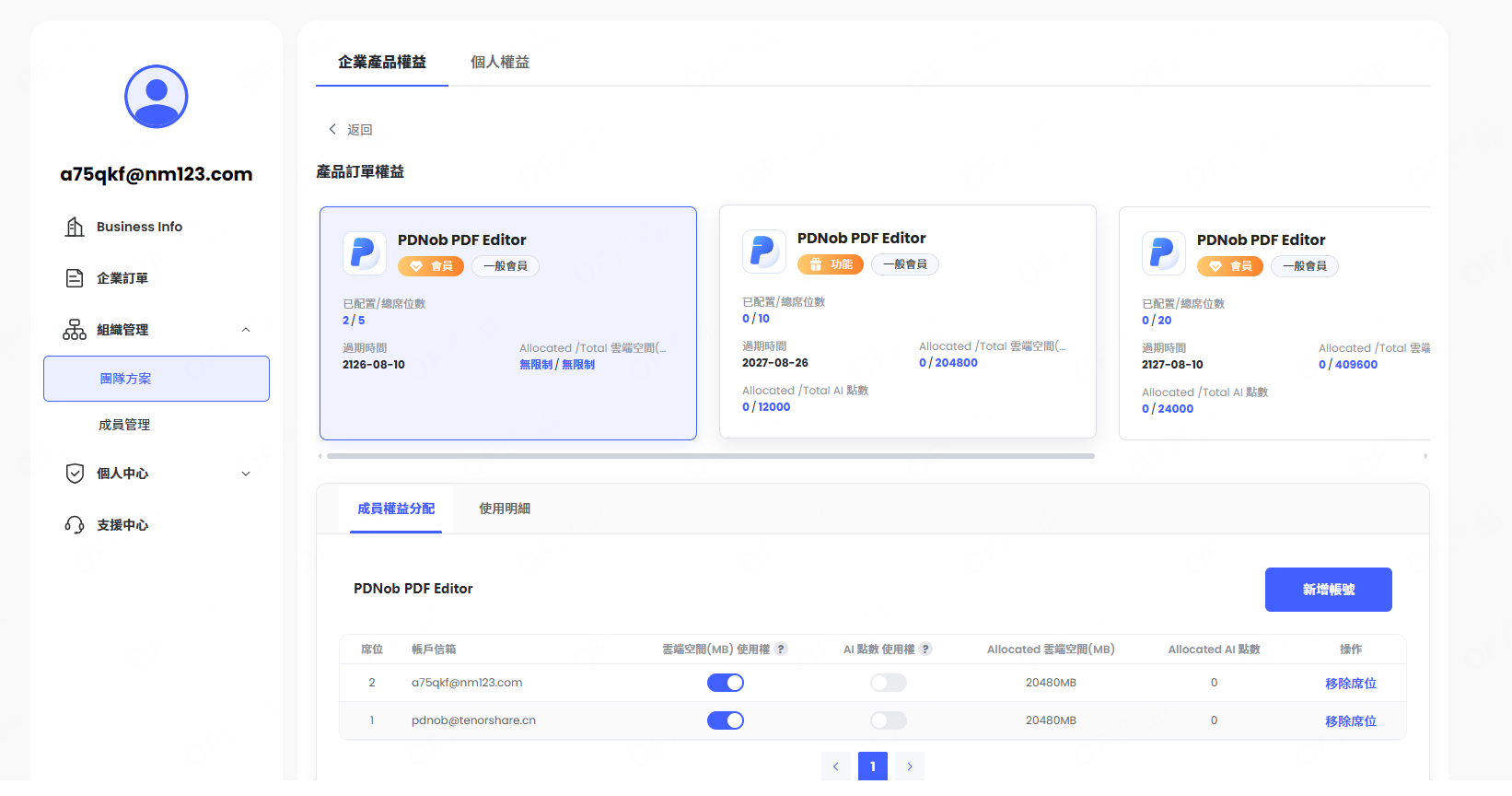
Task: Click the 企業訂單 document icon
Action: (x=75, y=278)
